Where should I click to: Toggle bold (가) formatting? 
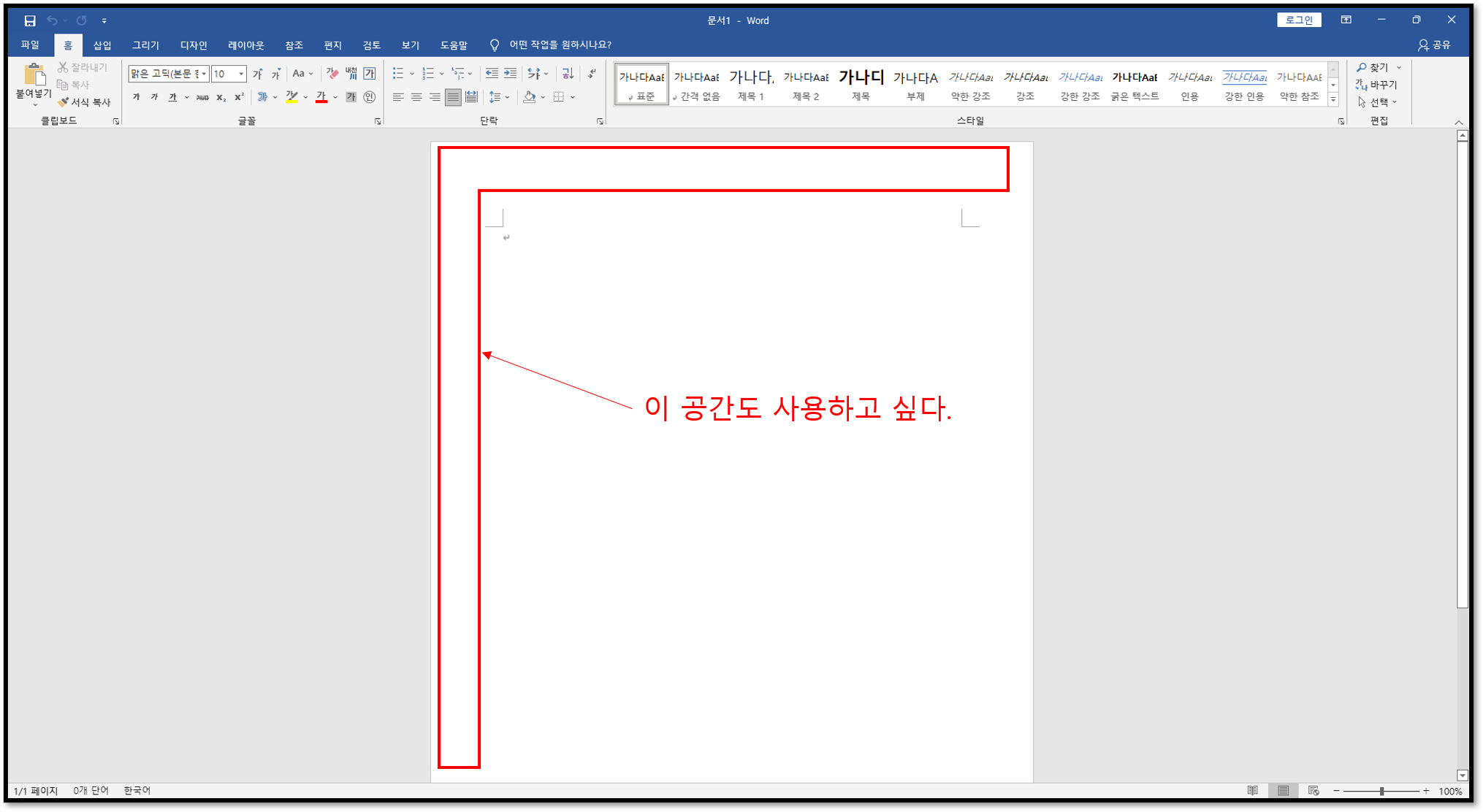pos(136,97)
